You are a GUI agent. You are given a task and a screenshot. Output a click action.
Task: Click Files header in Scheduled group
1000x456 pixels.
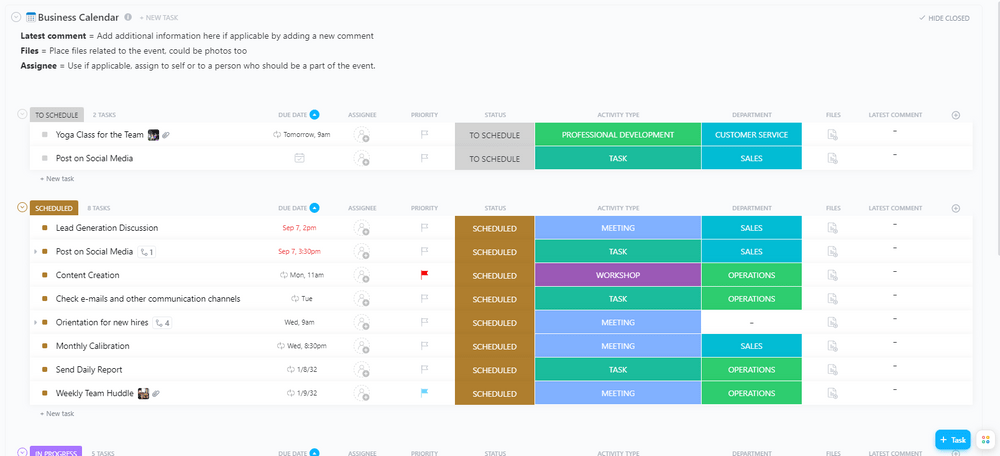[x=833, y=208]
